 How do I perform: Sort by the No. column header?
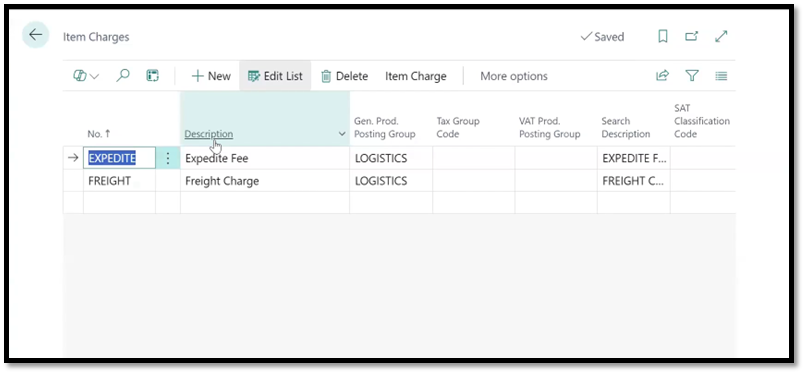[99, 134]
